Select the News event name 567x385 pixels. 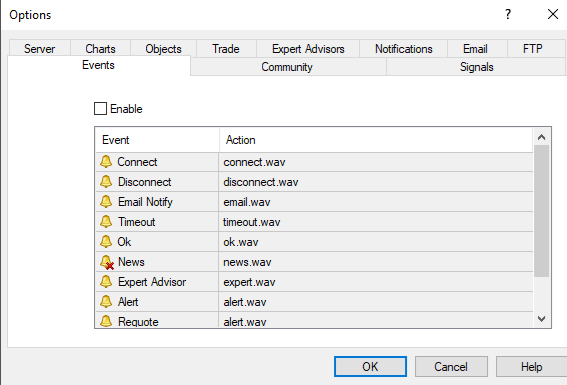point(131,262)
